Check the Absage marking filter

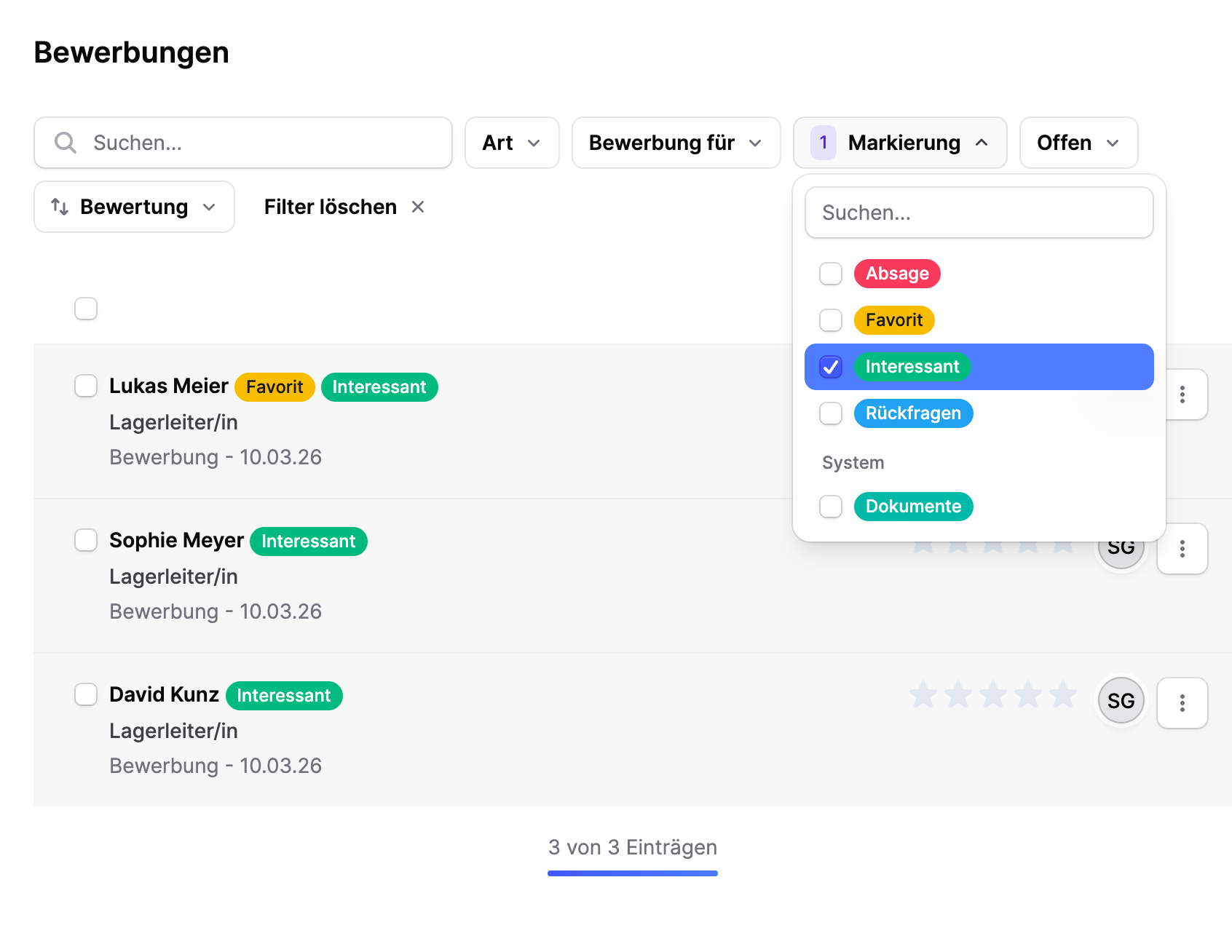(831, 274)
